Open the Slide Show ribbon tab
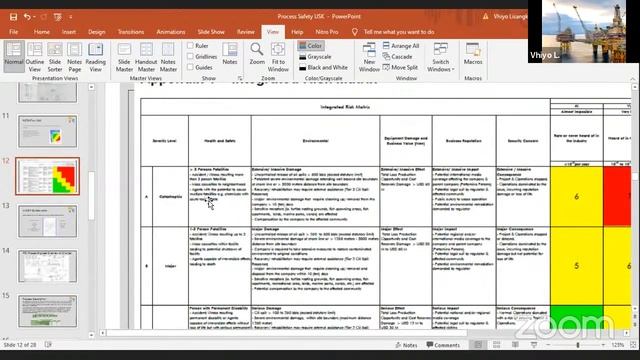The height and width of the screenshot is (360, 640). click(x=211, y=32)
